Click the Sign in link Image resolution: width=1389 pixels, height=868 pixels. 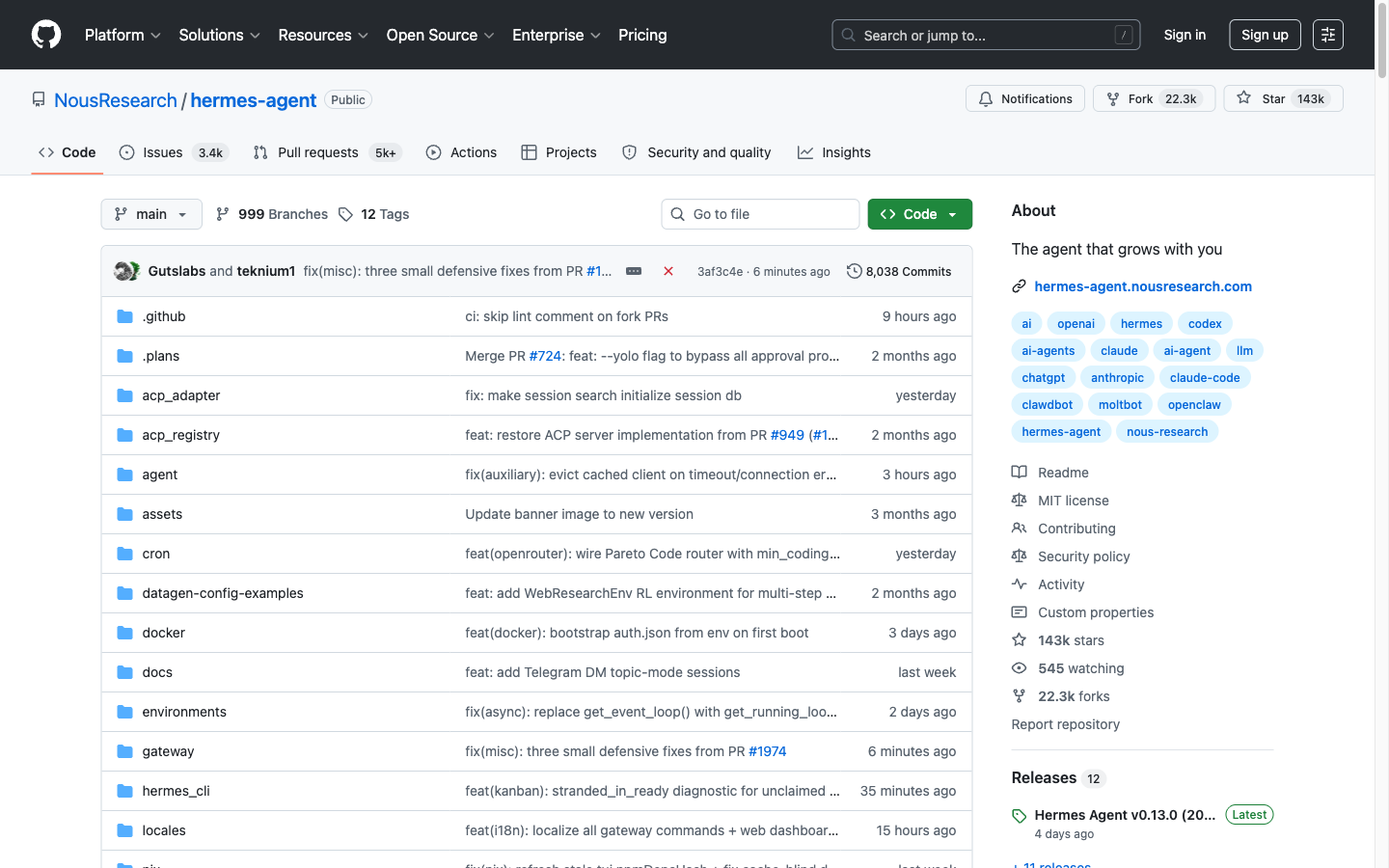coord(1185,35)
